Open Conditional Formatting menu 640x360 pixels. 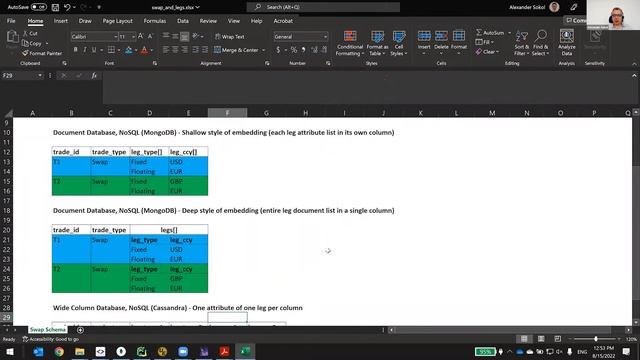pyautogui.click(x=350, y=43)
